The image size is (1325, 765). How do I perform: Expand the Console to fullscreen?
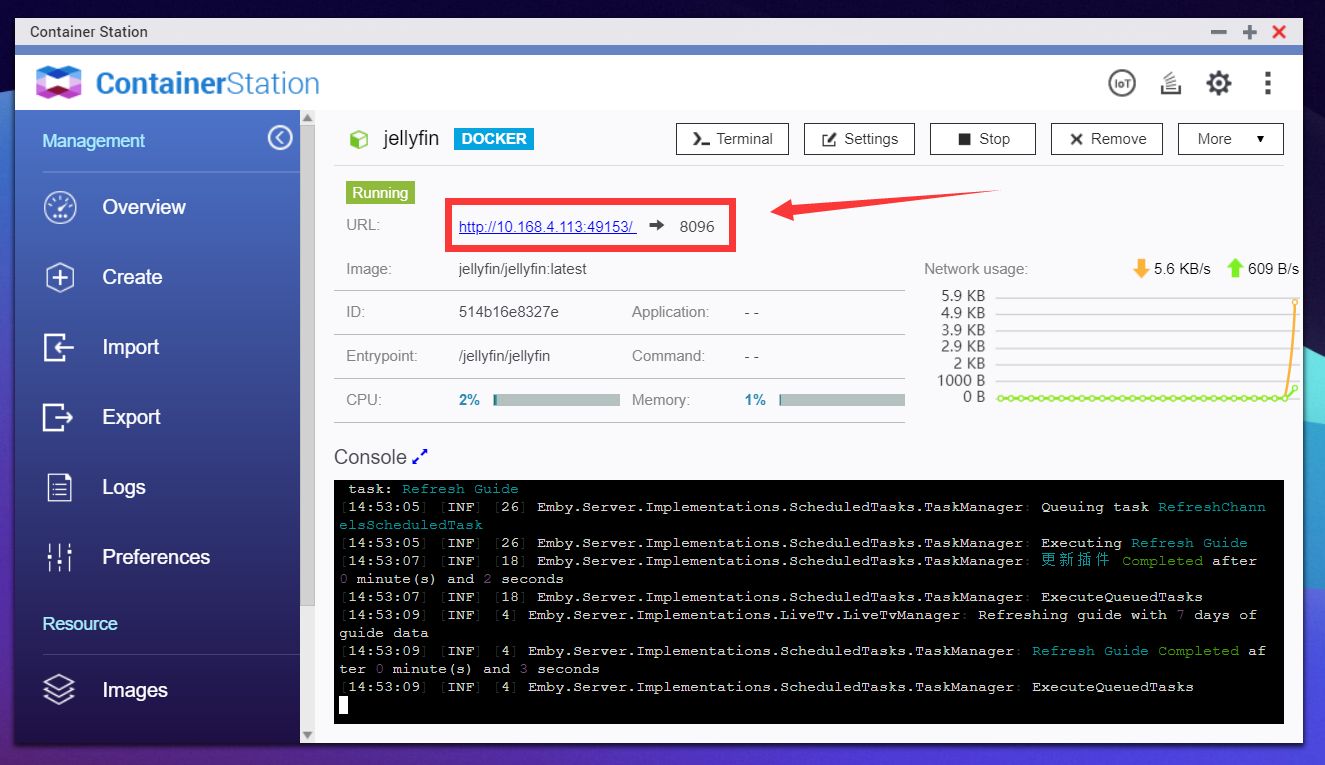click(420, 457)
